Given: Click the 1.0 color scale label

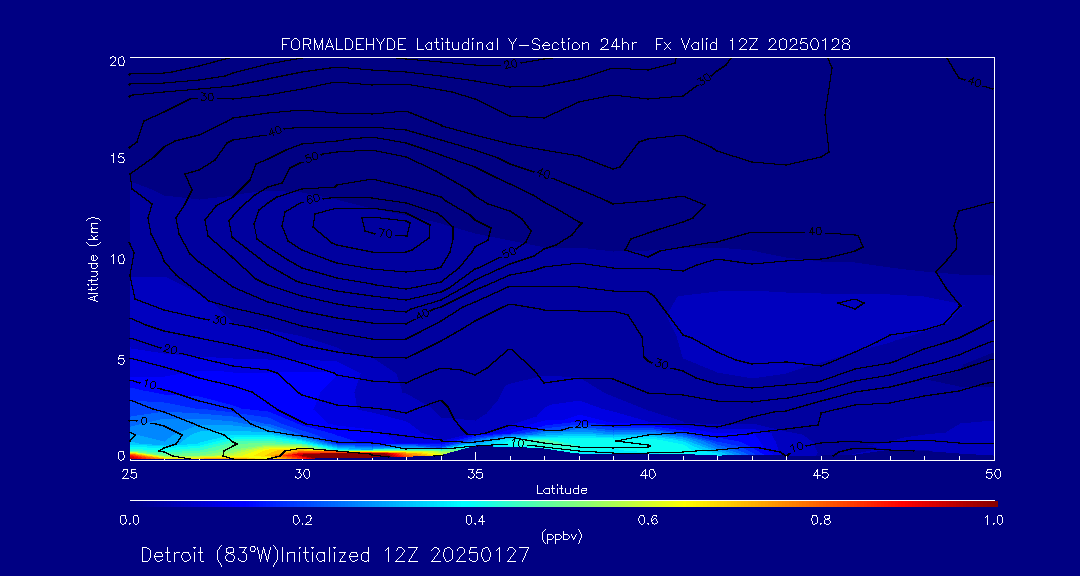Looking at the screenshot, I should point(993,520).
